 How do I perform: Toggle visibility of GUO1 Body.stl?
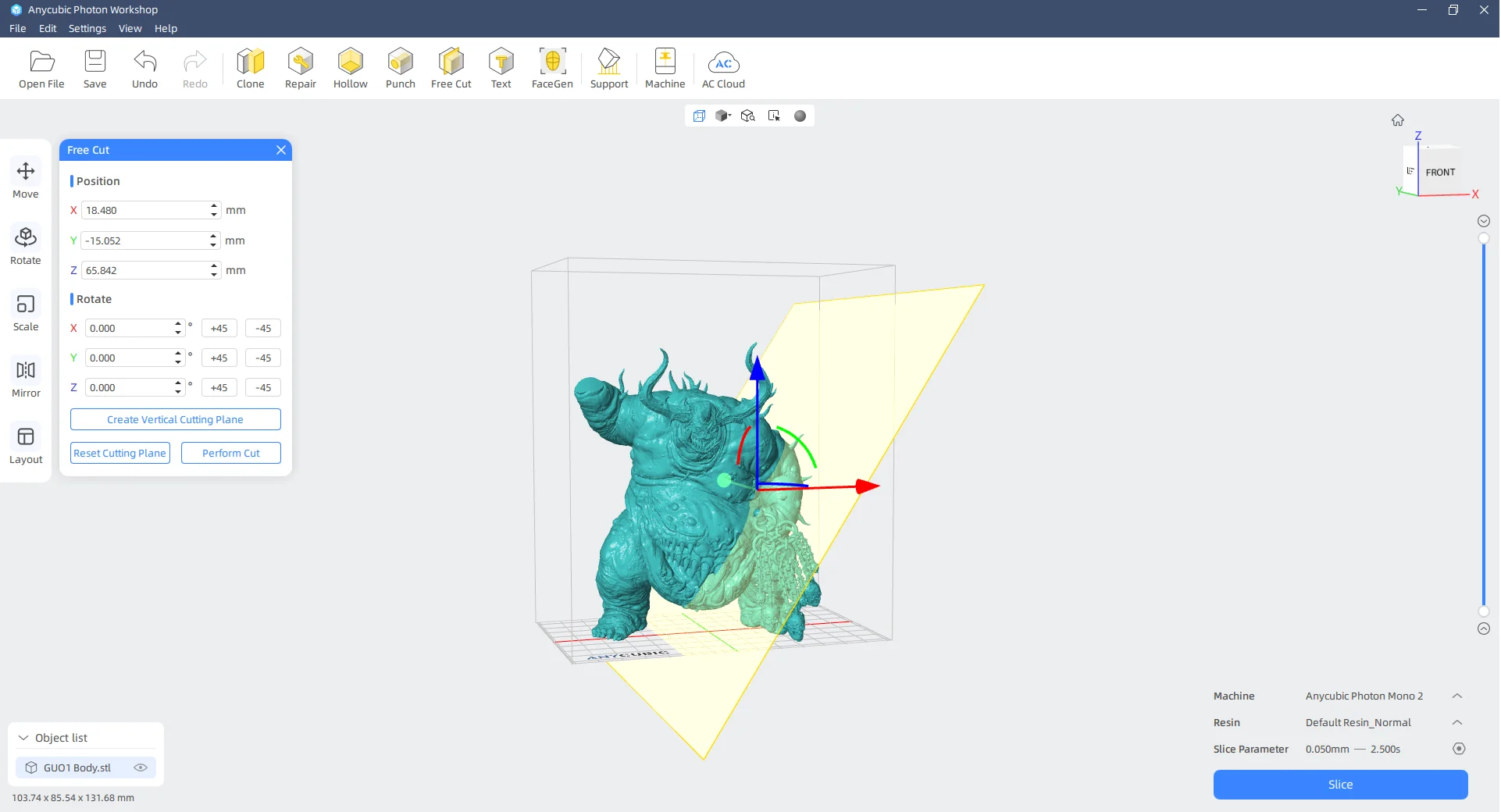141,767
